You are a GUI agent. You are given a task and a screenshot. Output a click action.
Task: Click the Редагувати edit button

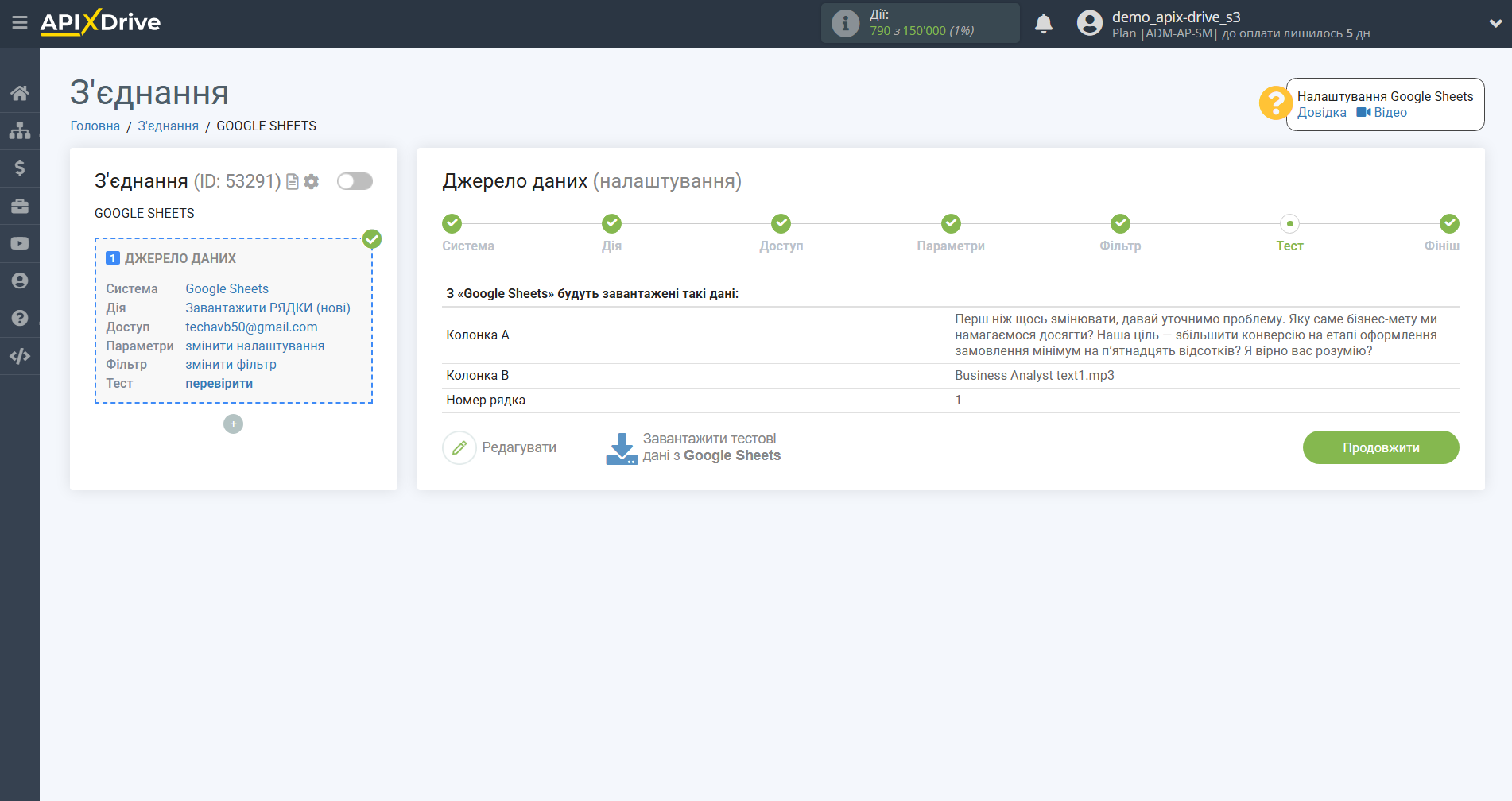pos(500,447)
